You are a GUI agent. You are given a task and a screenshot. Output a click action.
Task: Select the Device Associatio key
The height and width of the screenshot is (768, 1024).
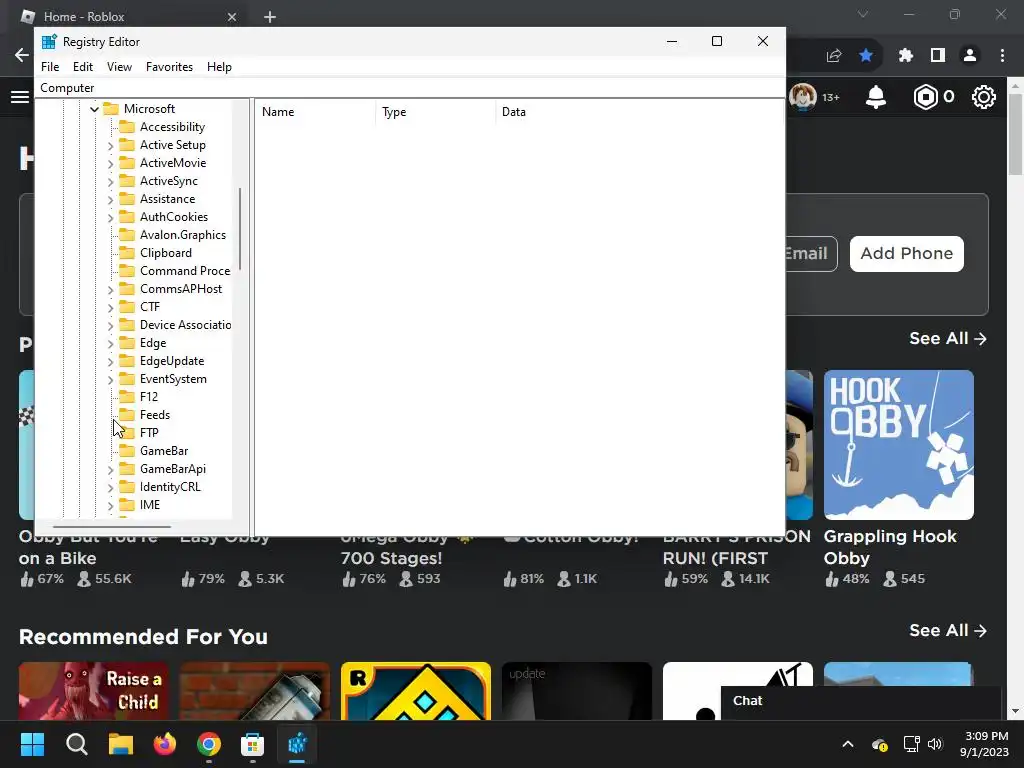click(x=185, y=325)
